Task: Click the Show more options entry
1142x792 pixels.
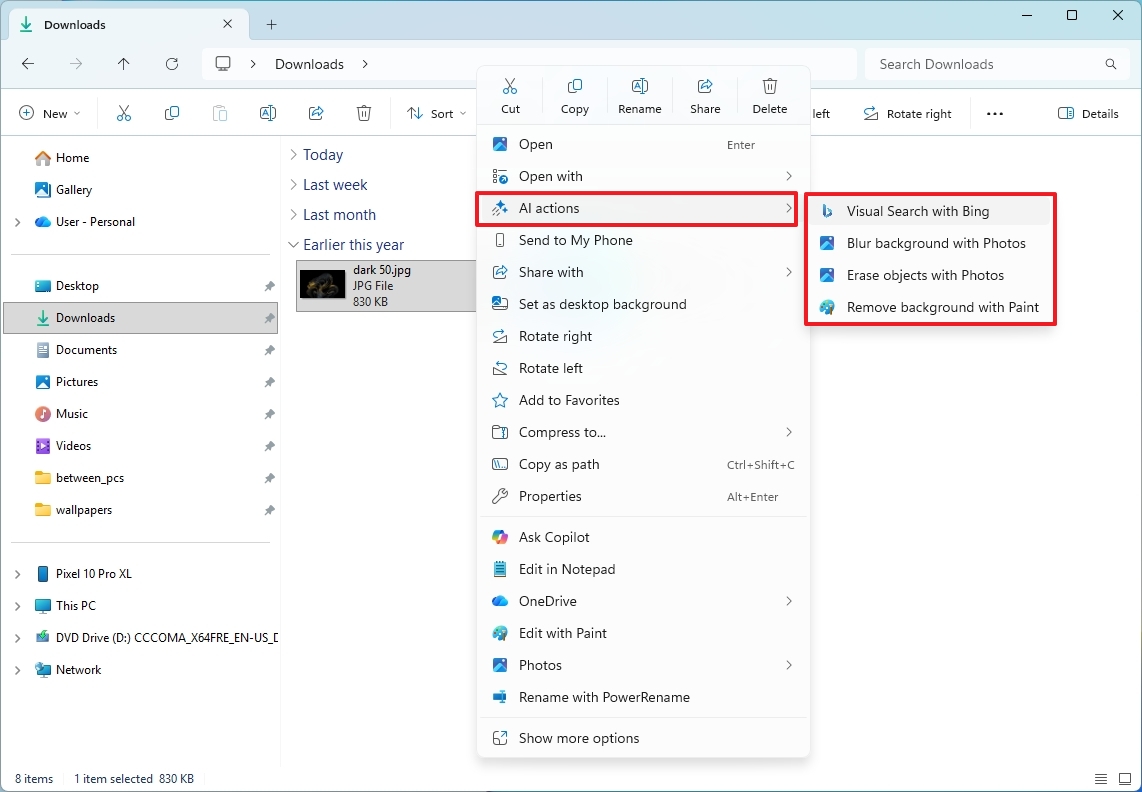Action: coord(579,738)
